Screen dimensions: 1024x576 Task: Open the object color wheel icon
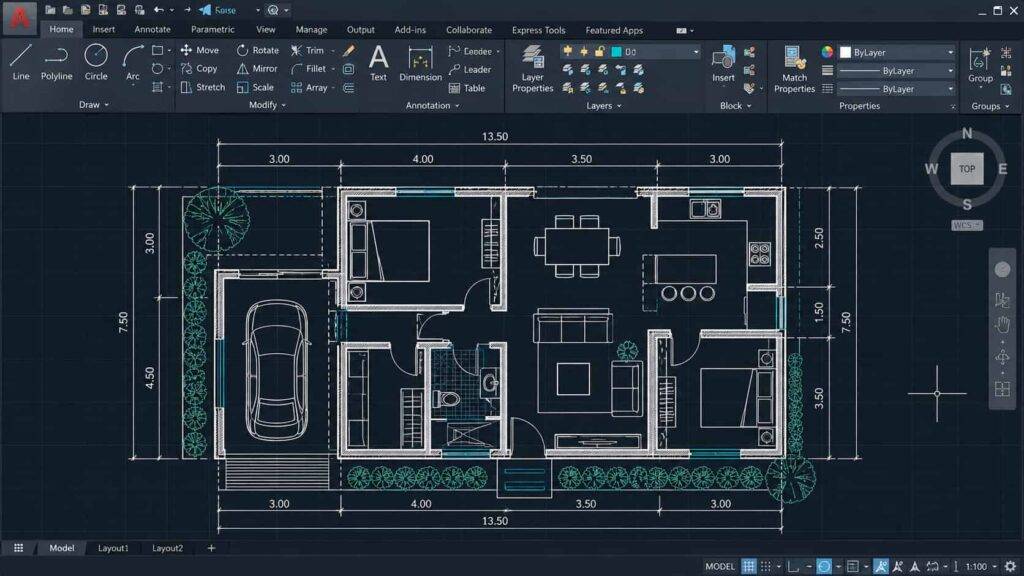[827, 52]
